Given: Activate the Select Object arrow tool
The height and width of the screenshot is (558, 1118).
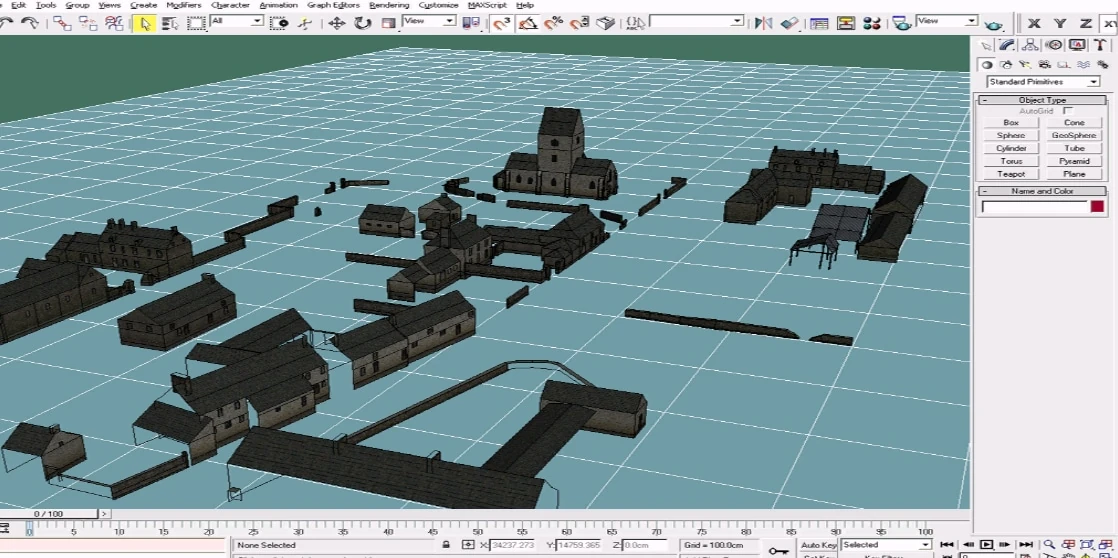Looking at the screenshot, I should click(144, 23).
